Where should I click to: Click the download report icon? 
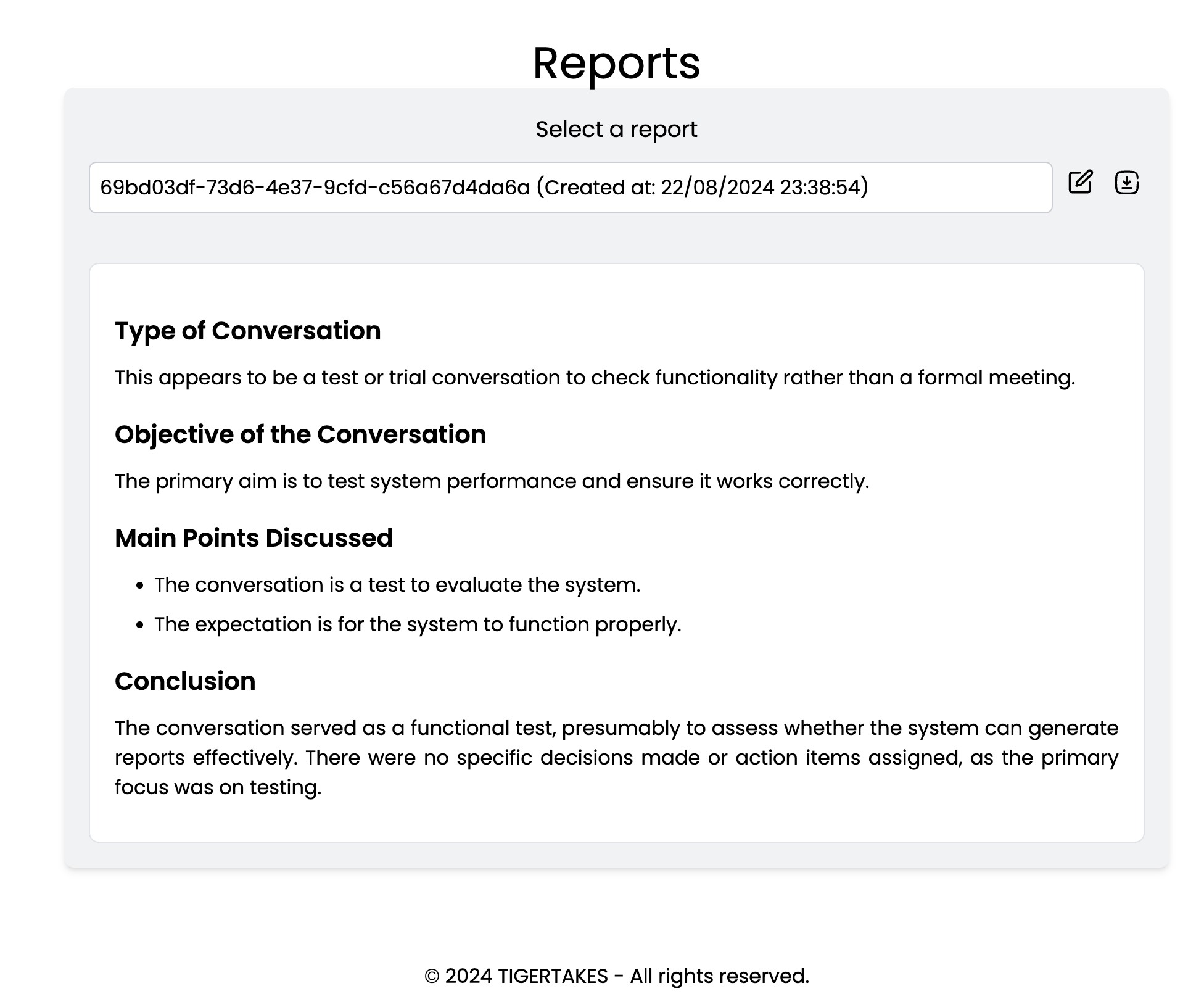1127,182
